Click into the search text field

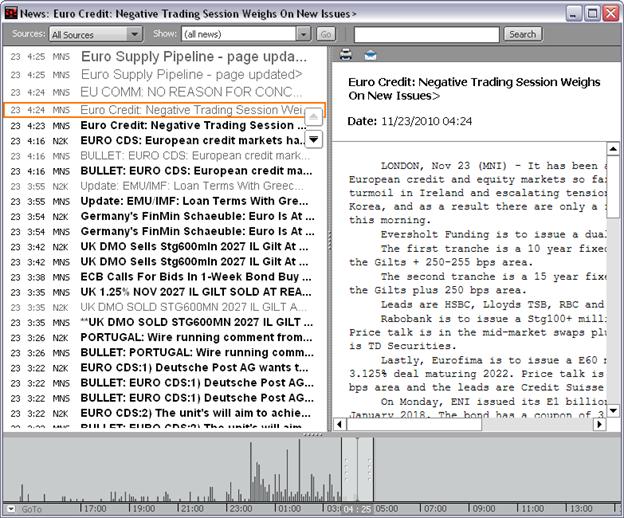[425, 34]
